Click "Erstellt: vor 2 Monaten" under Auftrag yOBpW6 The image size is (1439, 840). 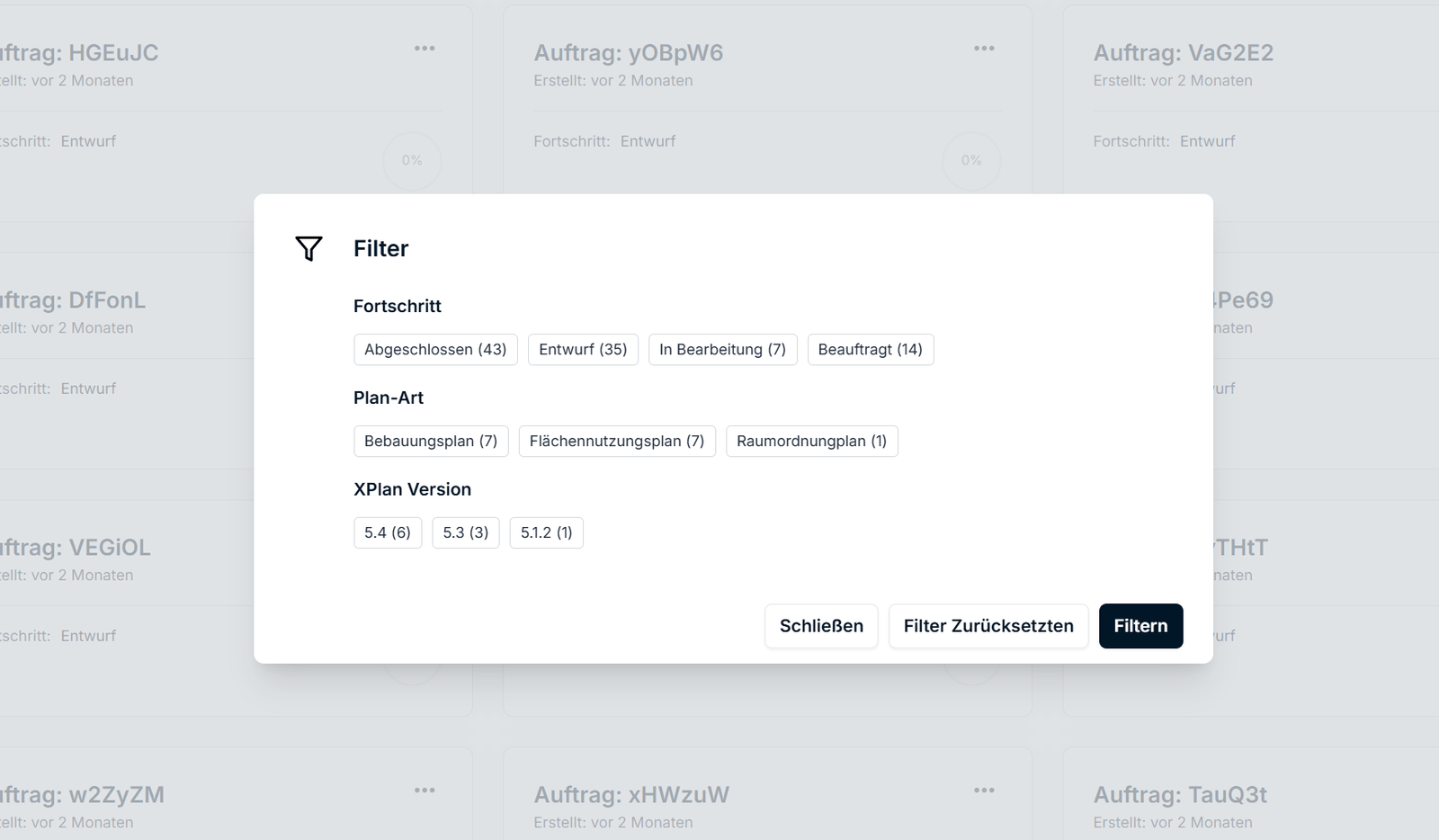[x=613, y=81]
